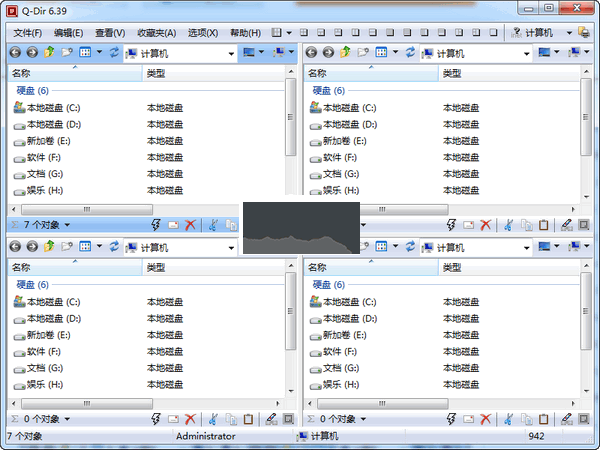This screenshot has height=450, width=600.
Task: Click 类型 column header in top-left pane
Action: pos(156,73)
